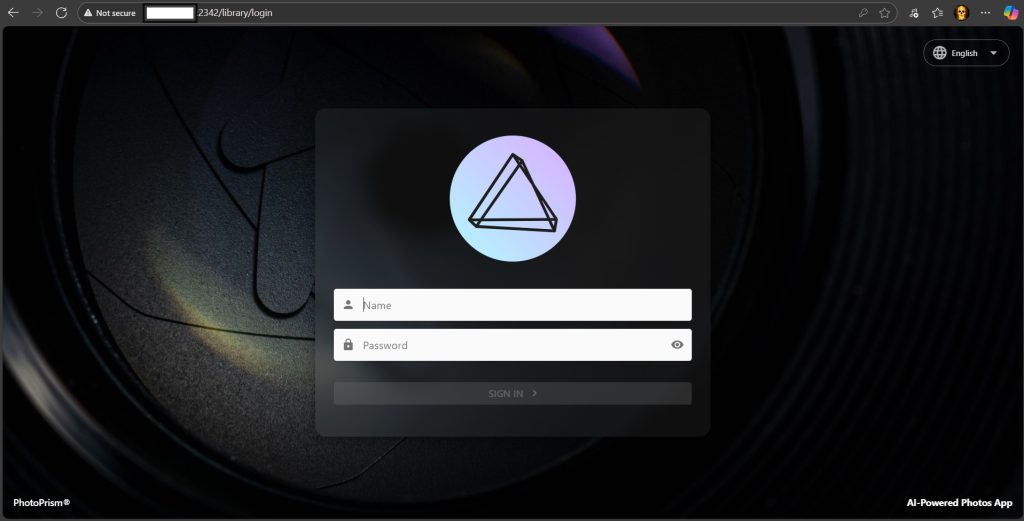Open the Copilot sidebar icon
This screenshot has width=1024, height=521.
(1010, 13)
